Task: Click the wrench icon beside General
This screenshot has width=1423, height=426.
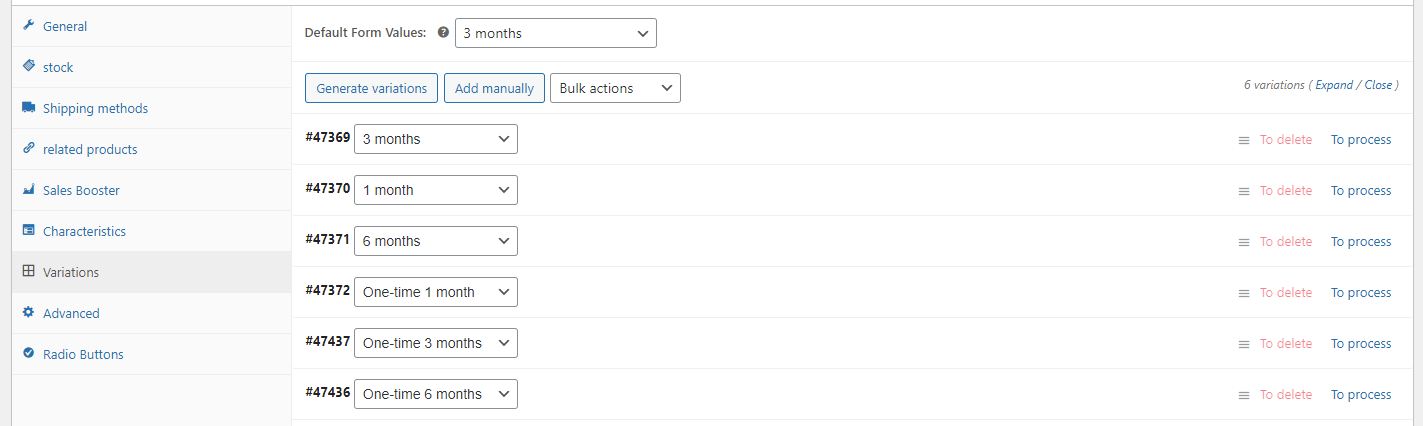Action: click(28, 26)
